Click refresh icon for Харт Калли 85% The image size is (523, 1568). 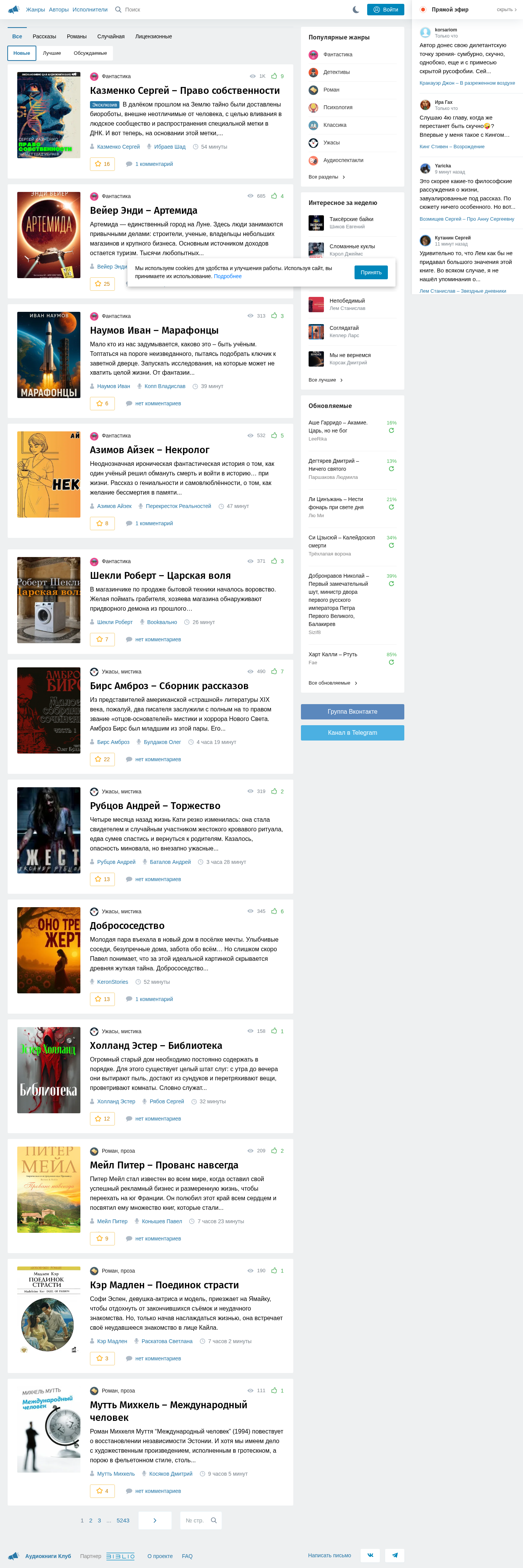click(x=391, y=662)
